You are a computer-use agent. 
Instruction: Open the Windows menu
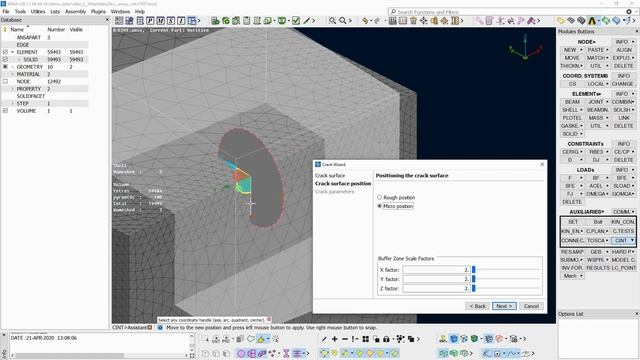[x=120, y=11]
